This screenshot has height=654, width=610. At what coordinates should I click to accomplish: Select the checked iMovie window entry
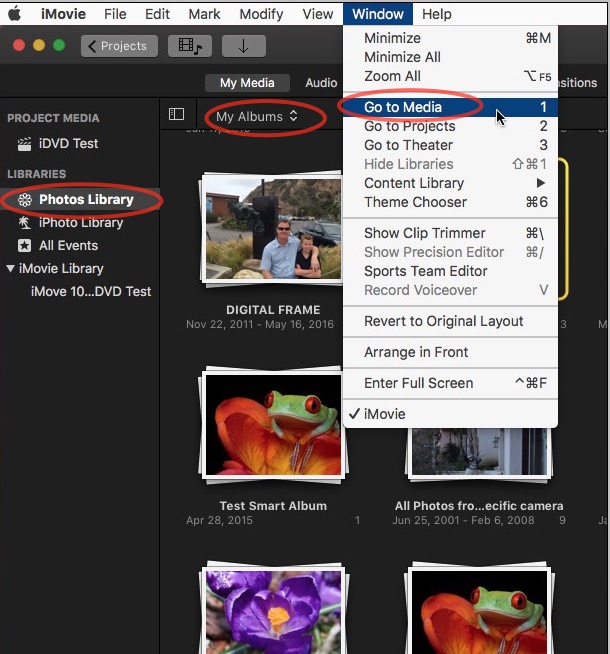[450, 414]
